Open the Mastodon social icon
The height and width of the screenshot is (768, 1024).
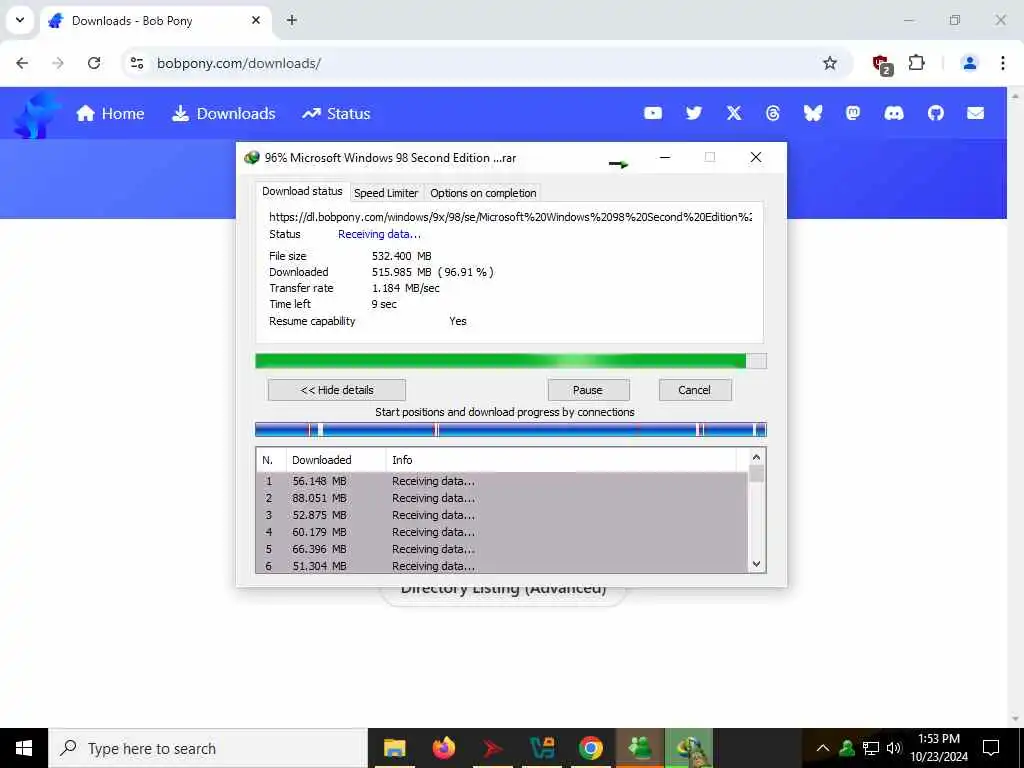pyautogui.click(x=852, y=113)
